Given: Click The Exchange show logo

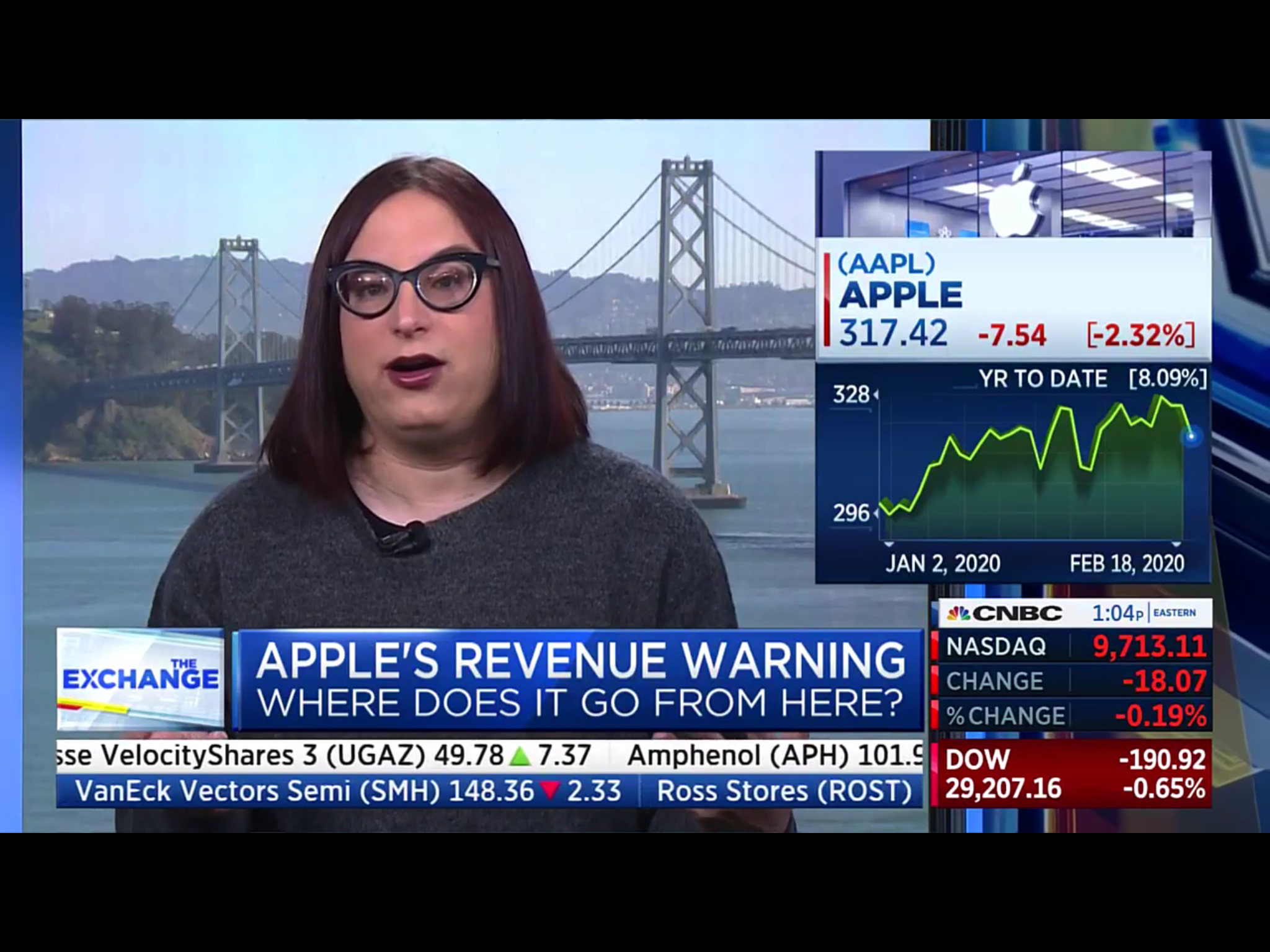Looking at the screenshot, I should click(x=141, y=678).
